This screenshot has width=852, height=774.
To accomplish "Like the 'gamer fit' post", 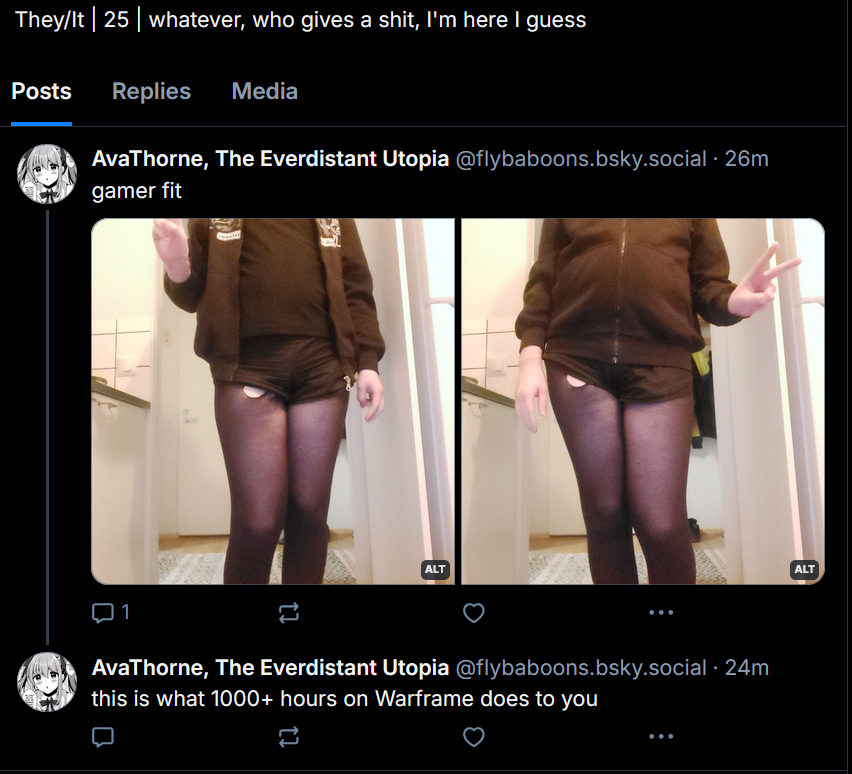I will [x=473, y=613].
